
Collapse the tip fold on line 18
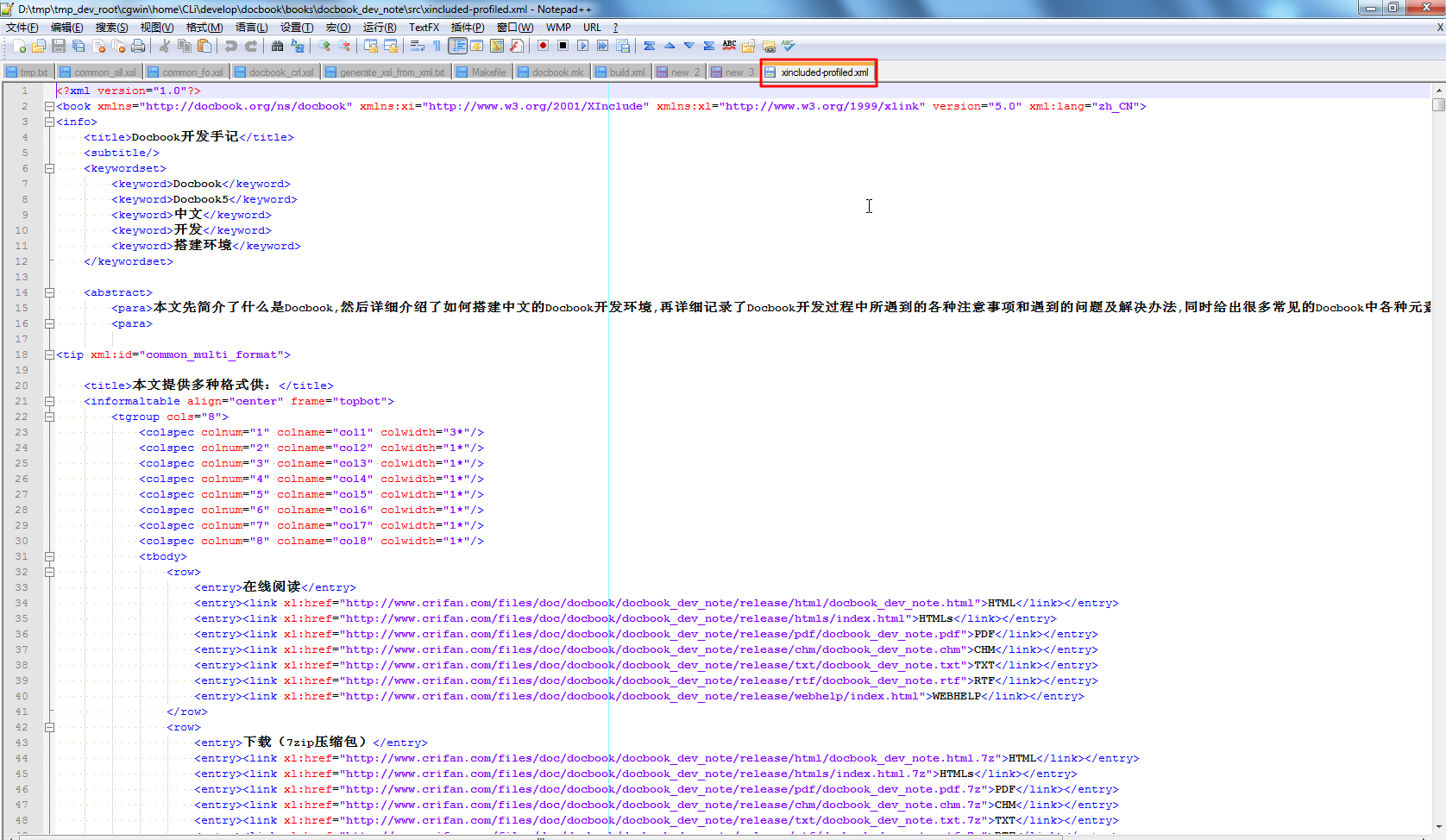point(49,354)
